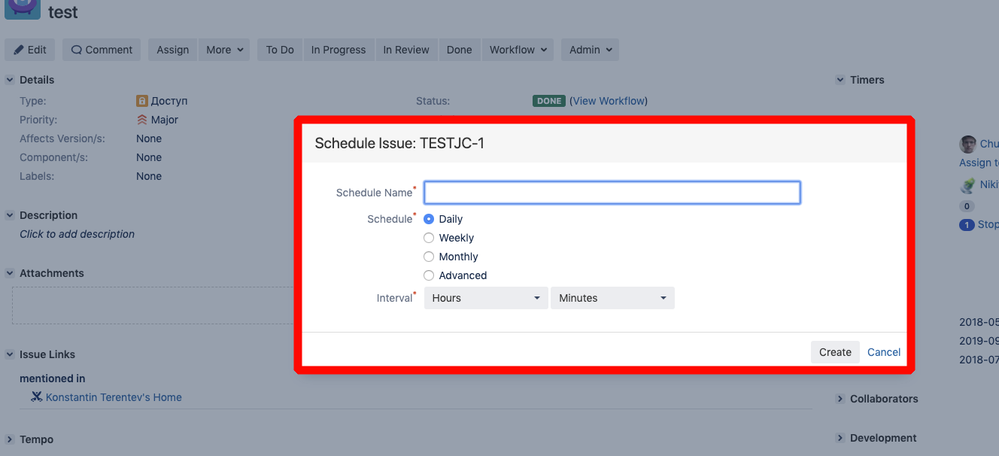The height and width of the screenshot is (456, 999).
Task: Expand the Tempo section
Action: [x=10, y=439]
